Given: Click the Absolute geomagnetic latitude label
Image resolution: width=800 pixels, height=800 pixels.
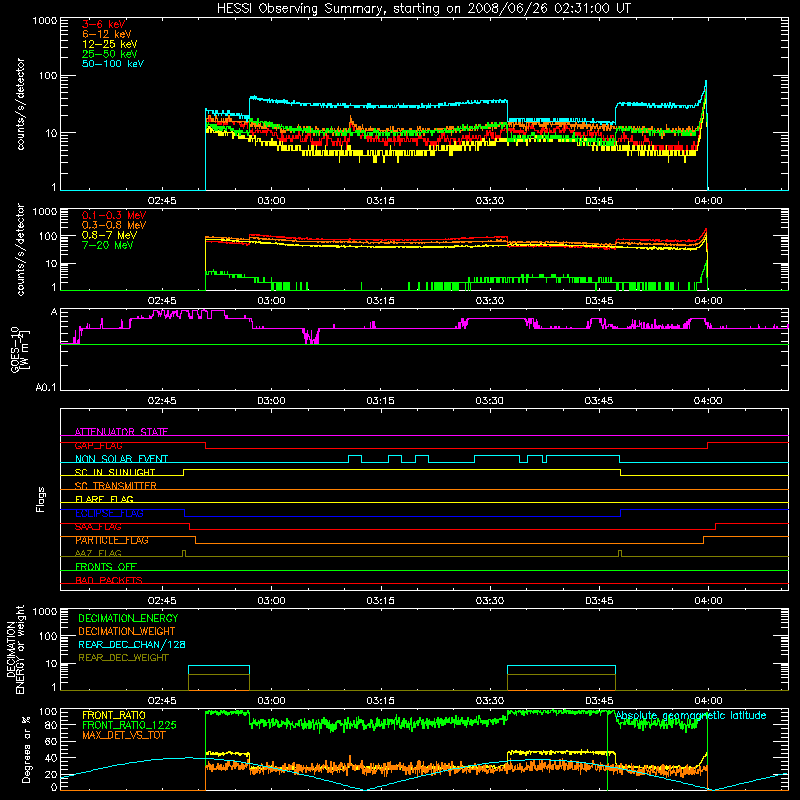Looking at the screenshot, I should pyautogui.click(x=691, y=716).
